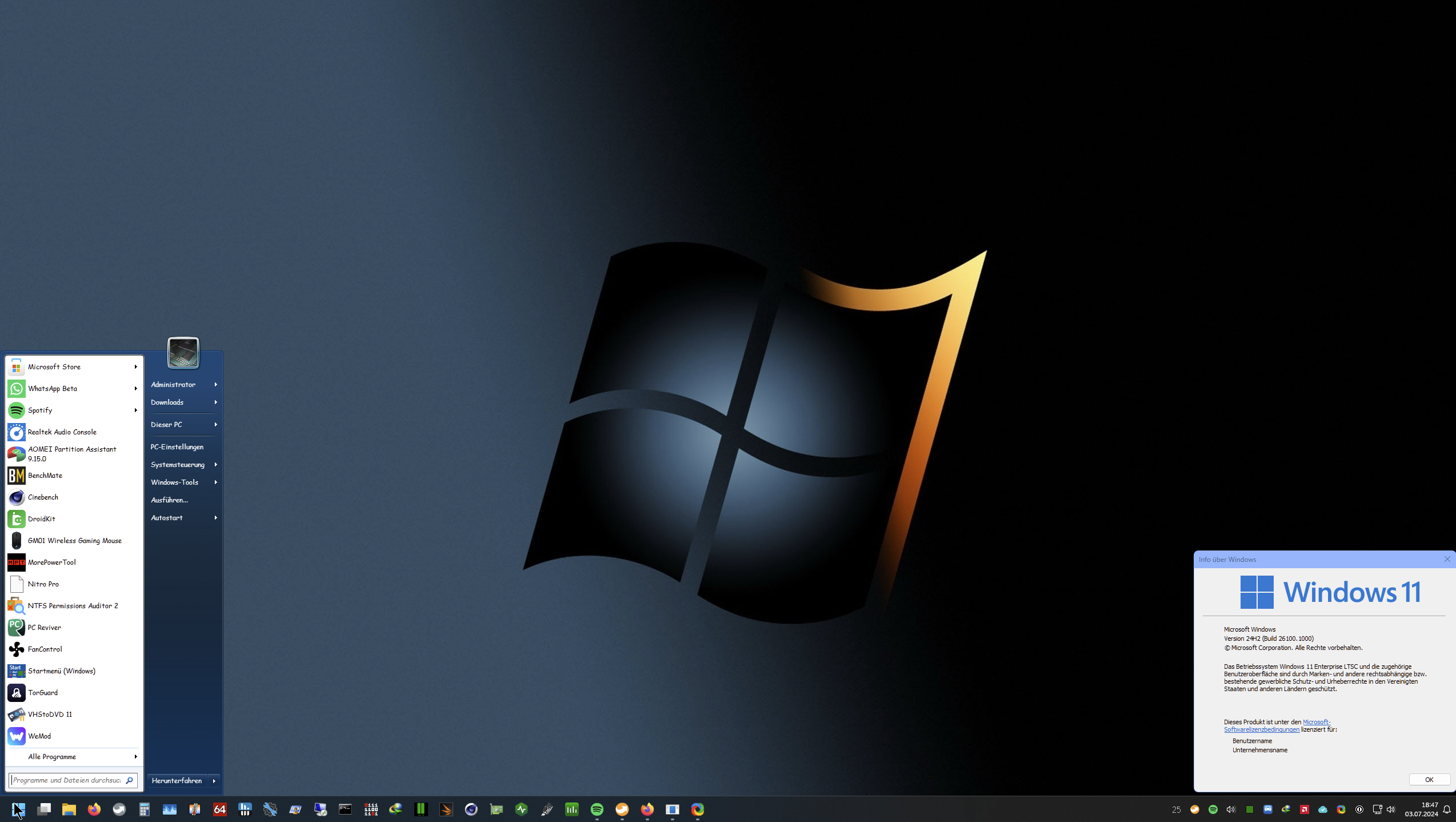1456x822 pixels.
Task: Open the volume control in the system tray
Action: (1391, 809)
